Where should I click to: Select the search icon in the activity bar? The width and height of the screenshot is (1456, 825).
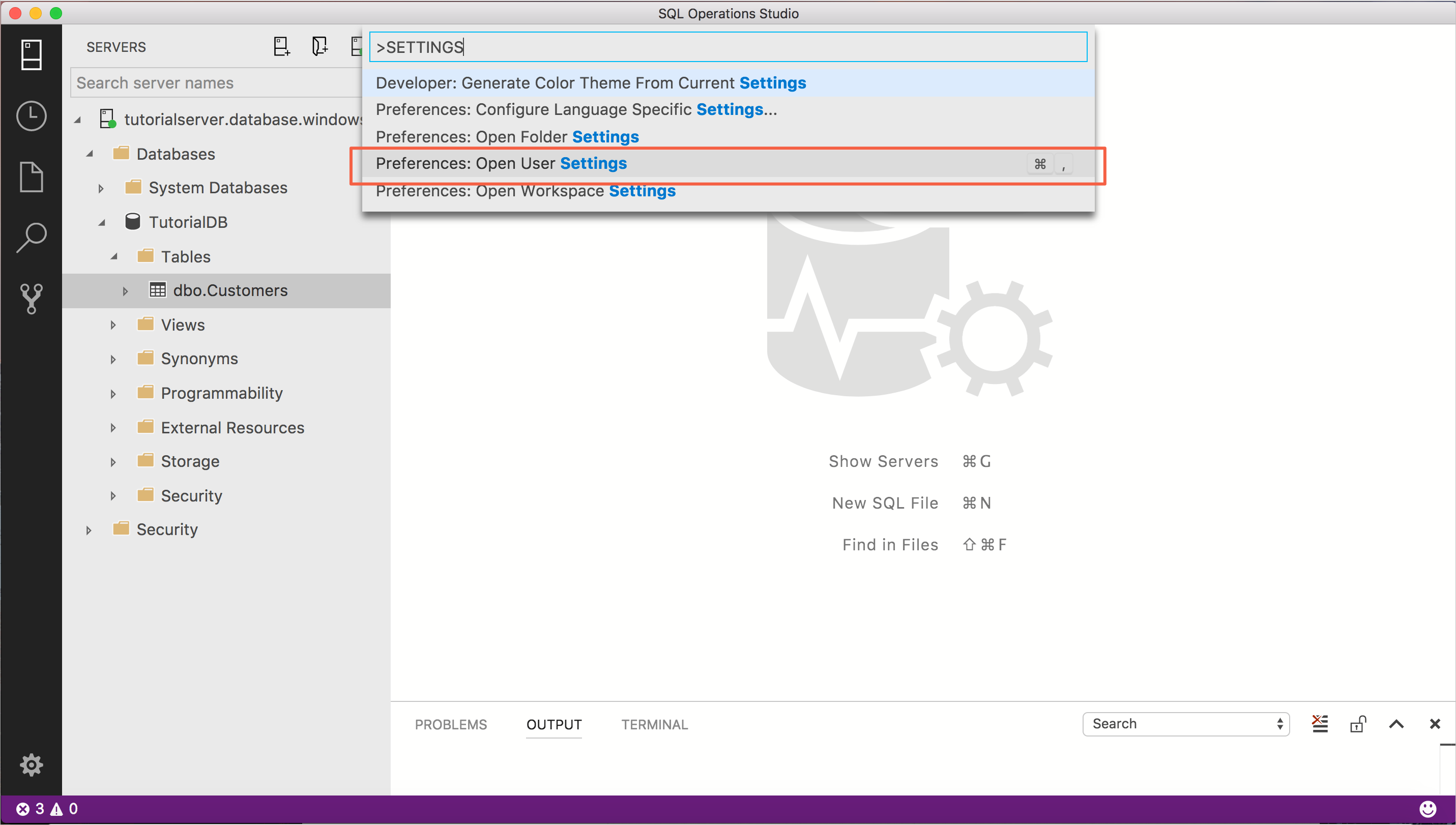pyautogui.click(x=31, y=237)
